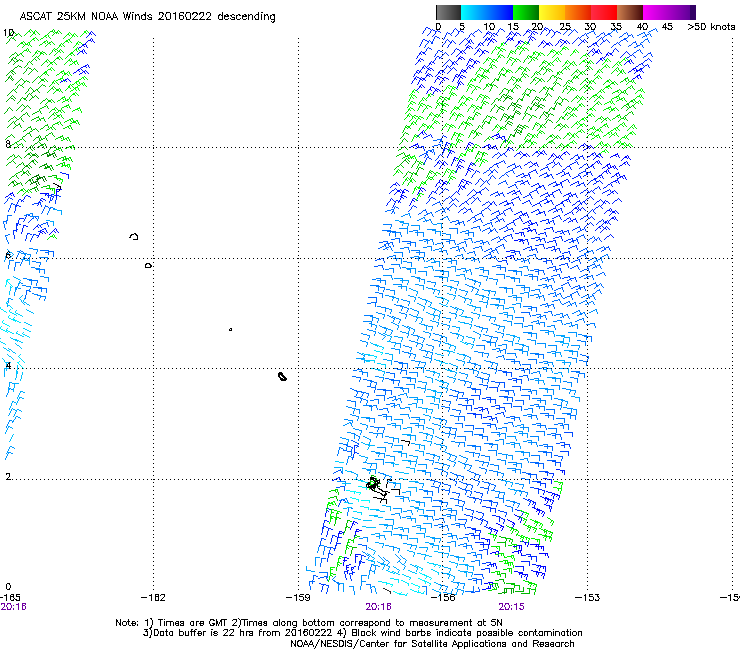
Task: Click the green 15-20 knots color swatch
Action: [526, 12]
